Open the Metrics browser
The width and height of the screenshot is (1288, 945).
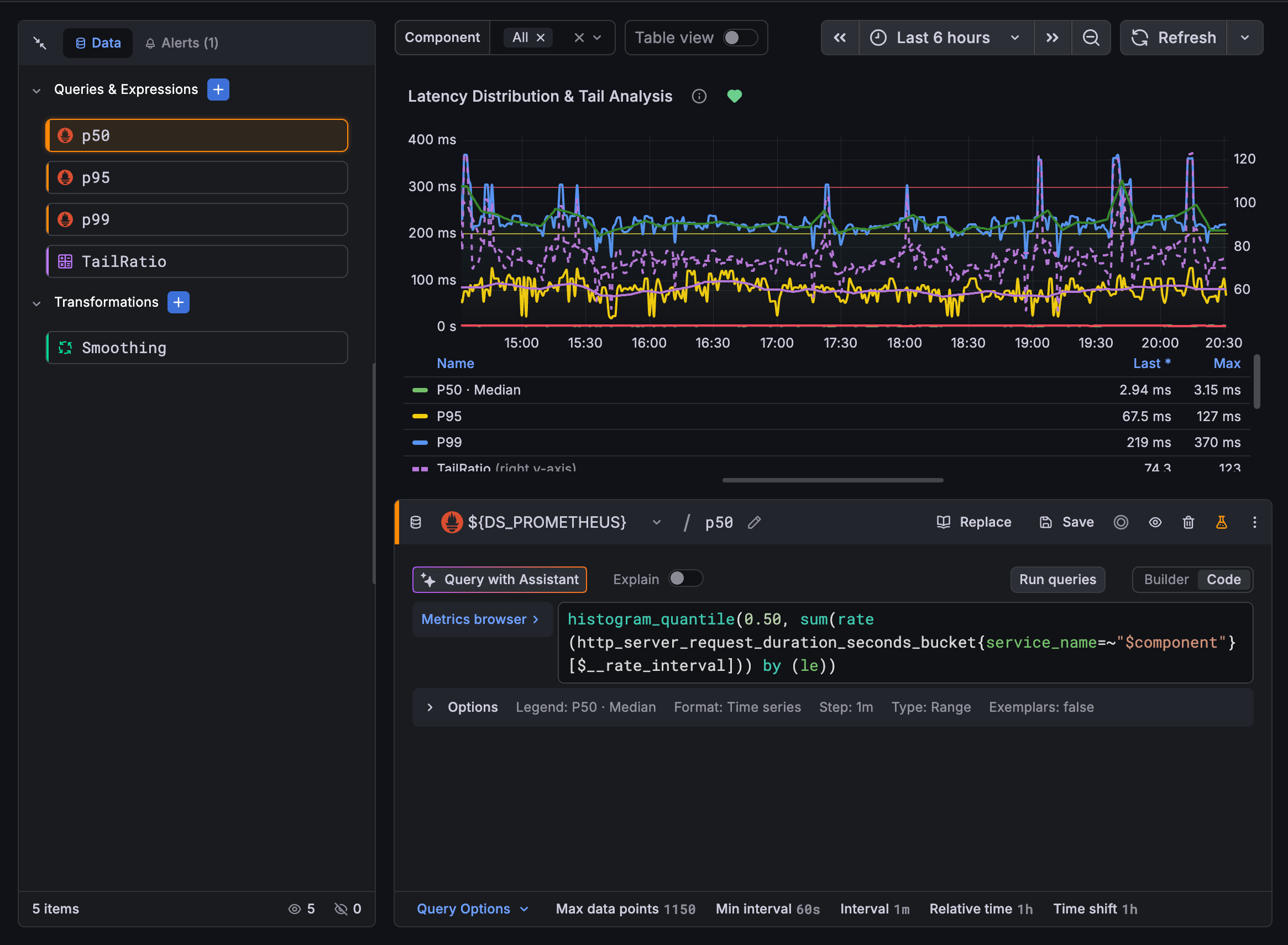pos(481,619)
